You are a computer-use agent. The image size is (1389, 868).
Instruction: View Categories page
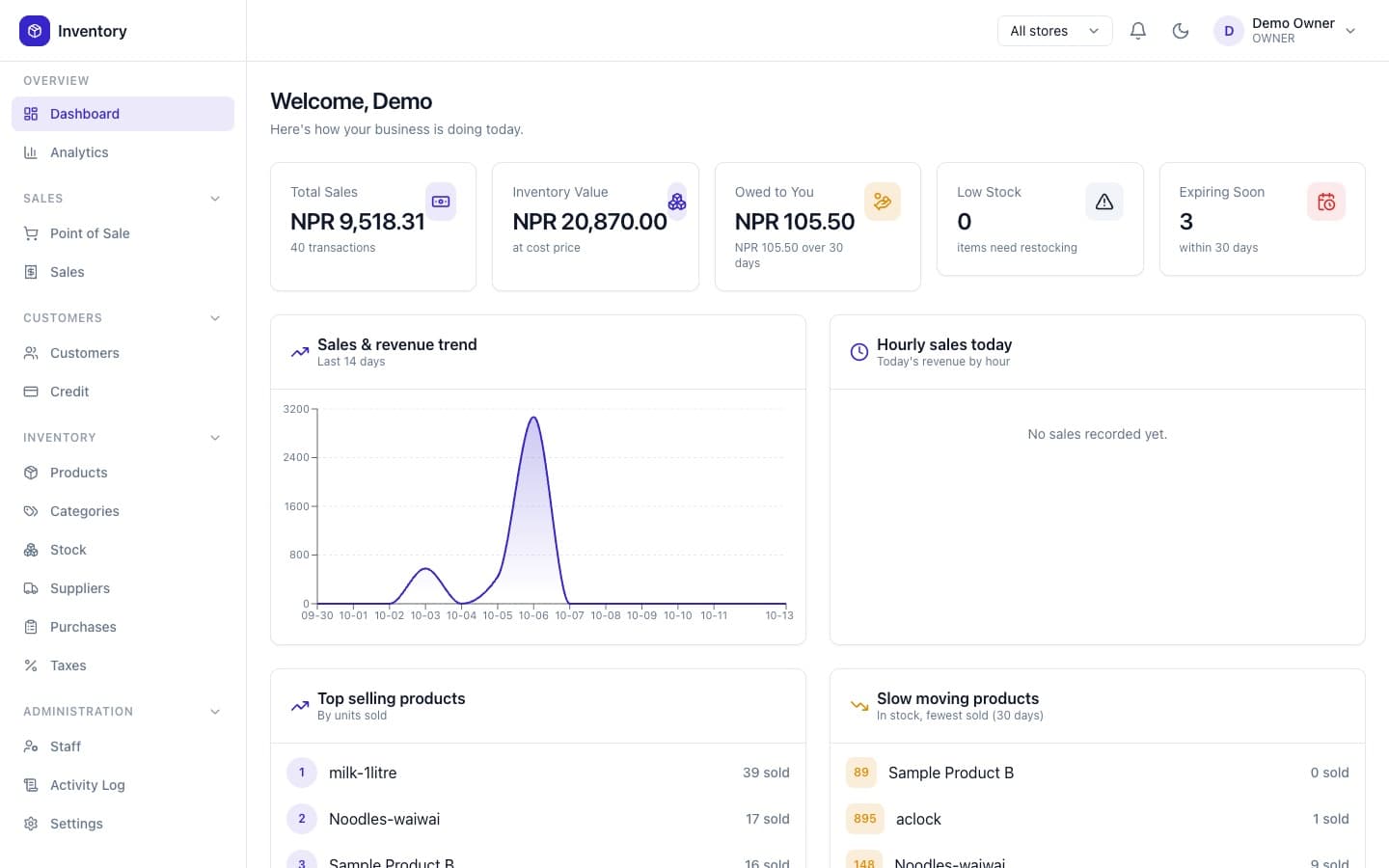pyautogui.click(x=123, y=511)
